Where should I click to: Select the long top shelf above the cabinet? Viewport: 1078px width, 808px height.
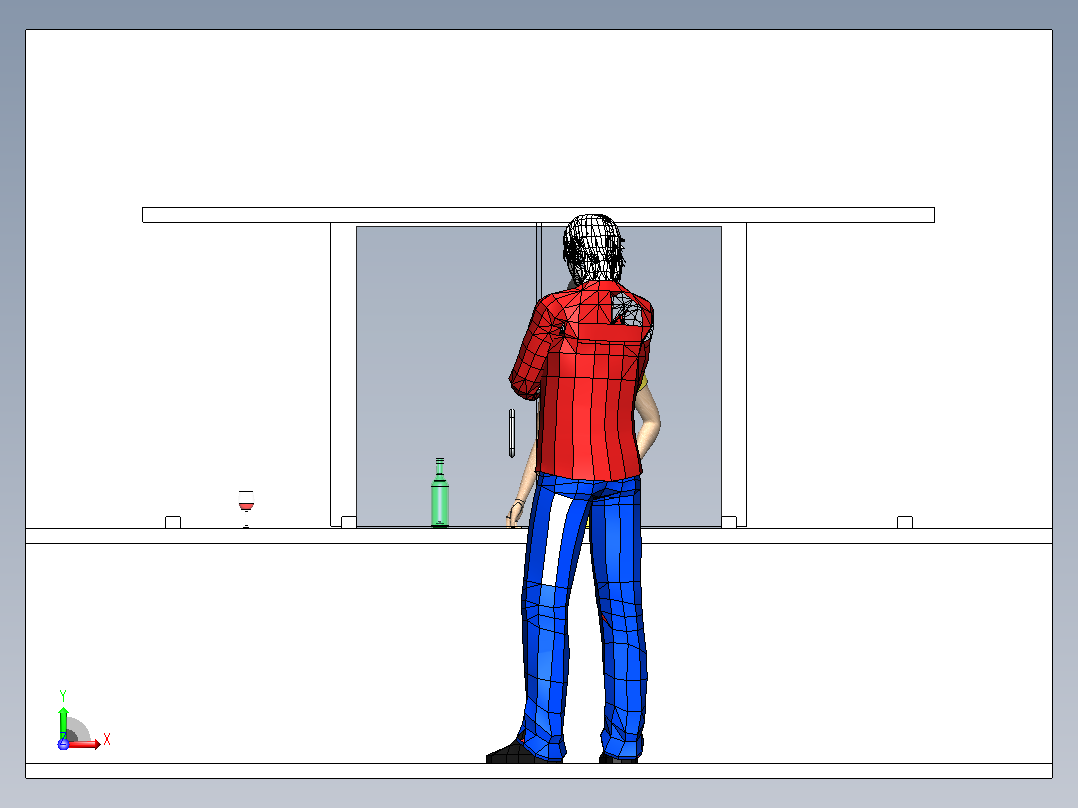click(538, 215)
